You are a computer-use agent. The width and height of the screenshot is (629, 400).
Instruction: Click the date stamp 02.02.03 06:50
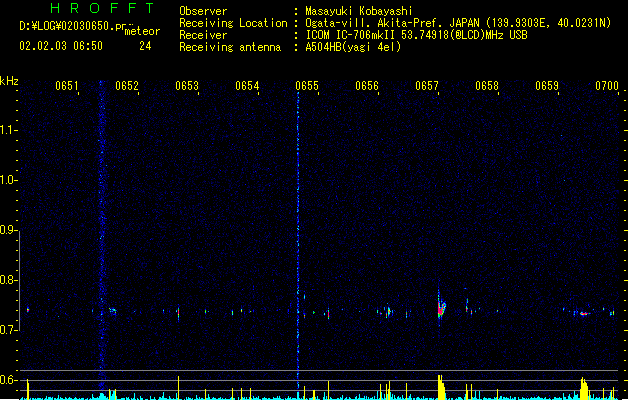tap(61, 46)
